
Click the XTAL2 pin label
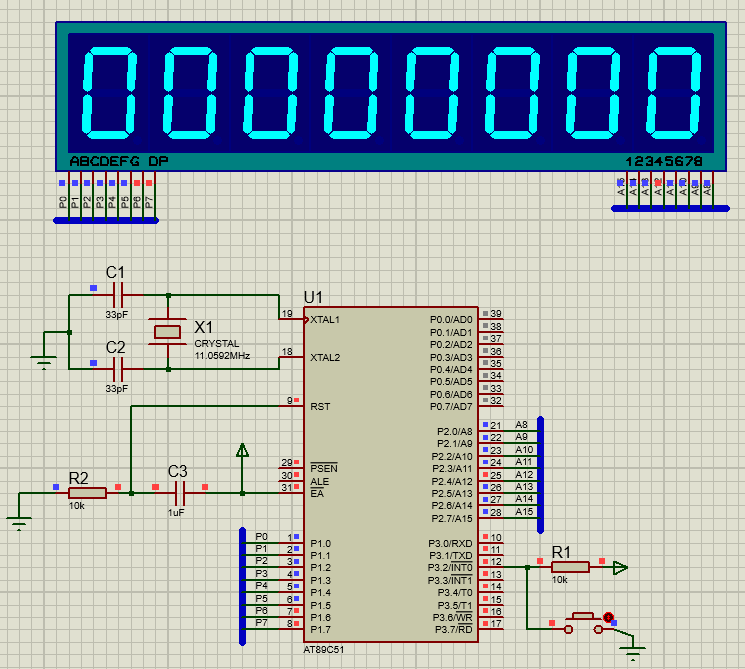325,357
